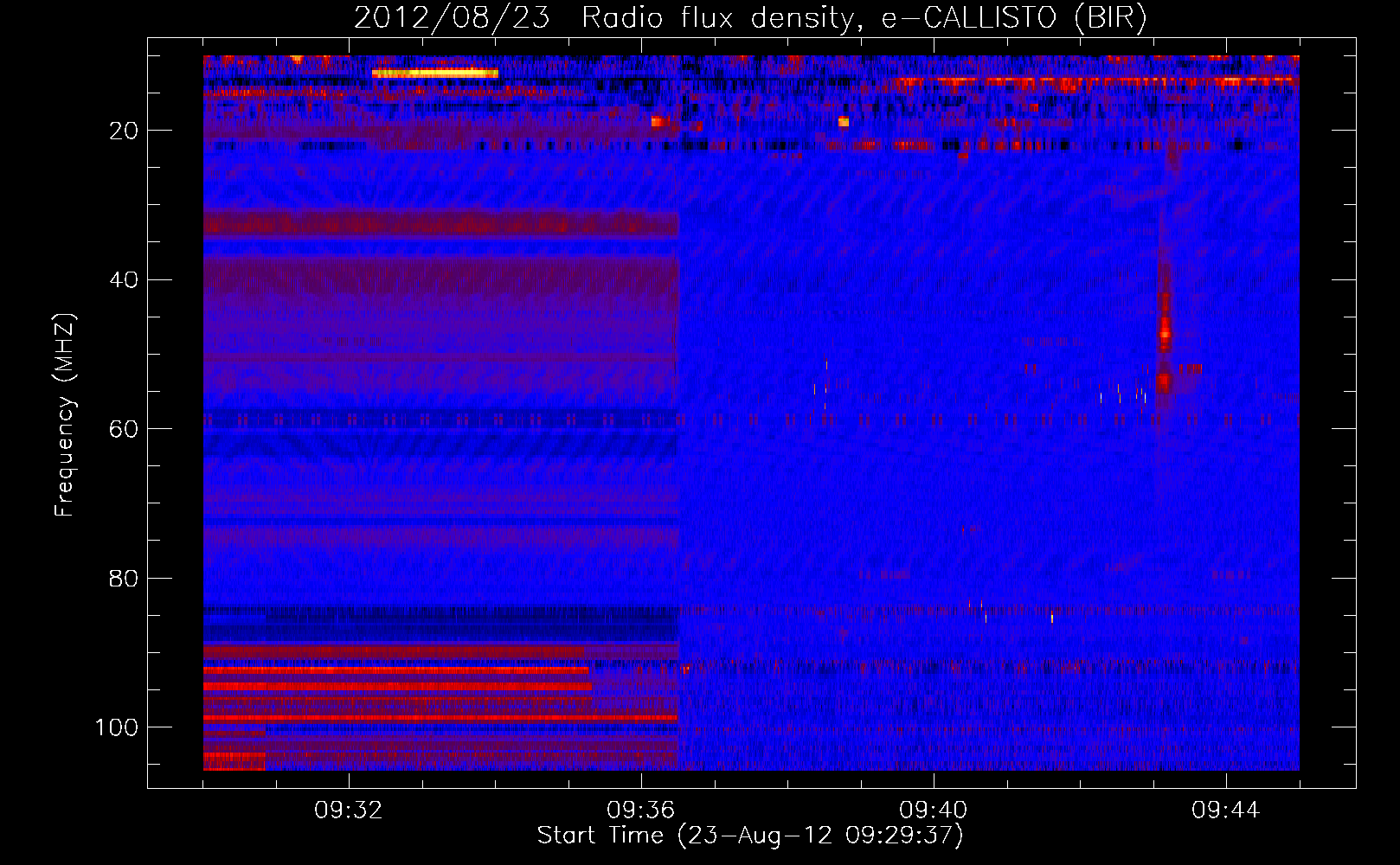The image size is (1400, 865).
Task: Click the "Start Time (23-Aug-12 09:29:37)" label
Action: [x=750, y=836]
